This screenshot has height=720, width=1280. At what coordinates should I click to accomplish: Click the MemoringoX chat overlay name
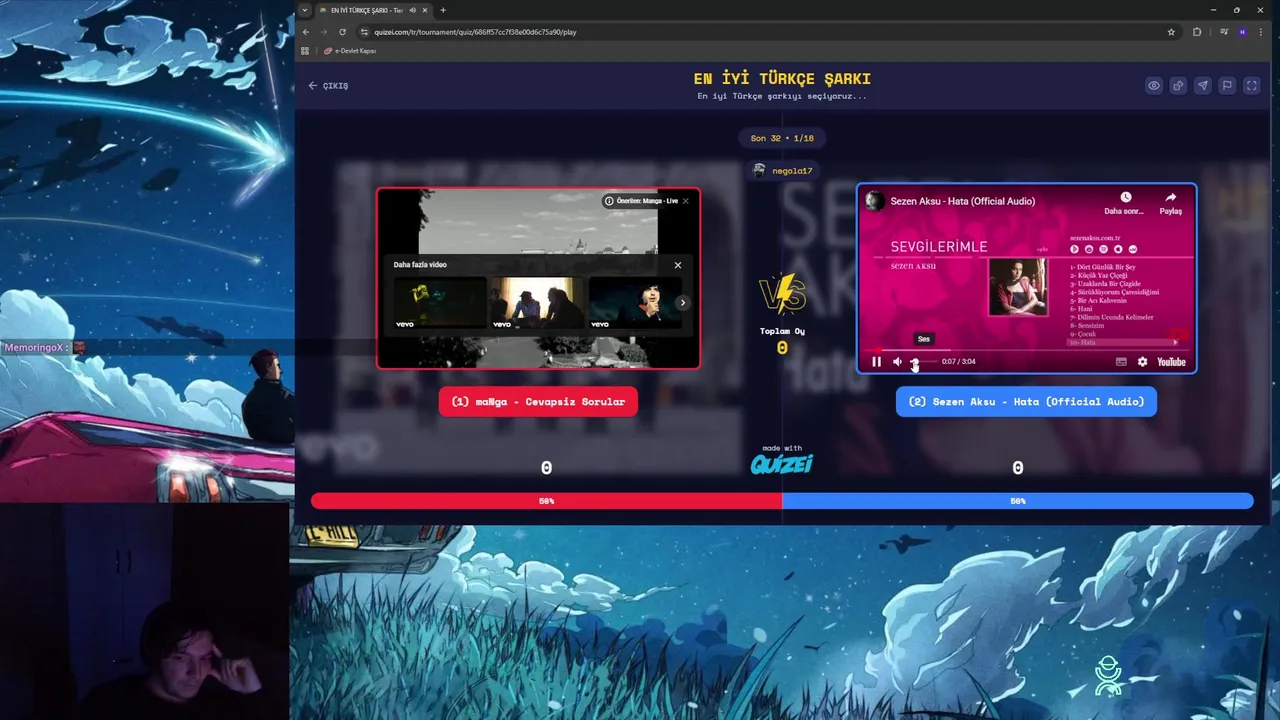[x=34, y=347]
